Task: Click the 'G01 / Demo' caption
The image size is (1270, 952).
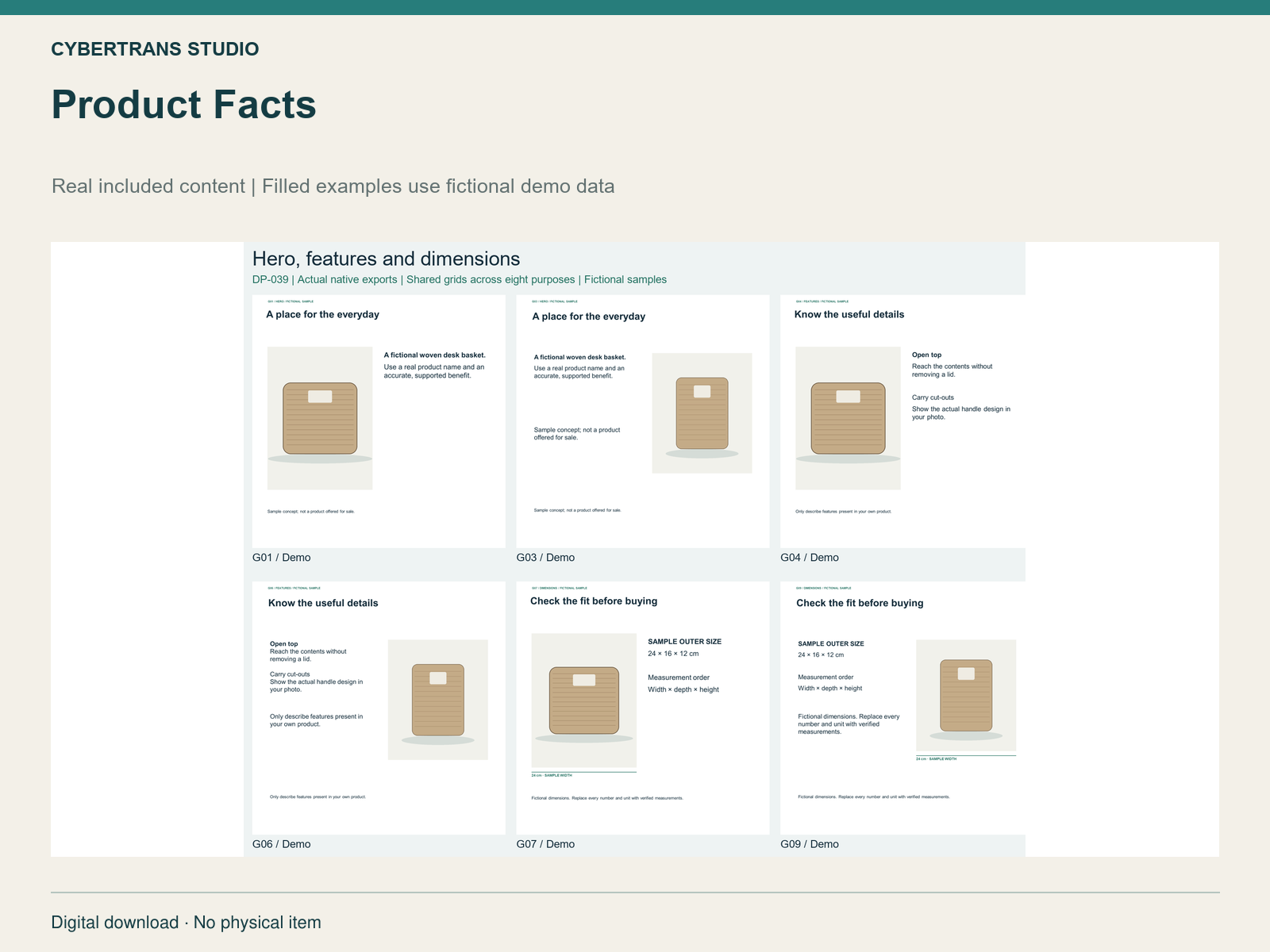Action: click(x=282, y=558)
